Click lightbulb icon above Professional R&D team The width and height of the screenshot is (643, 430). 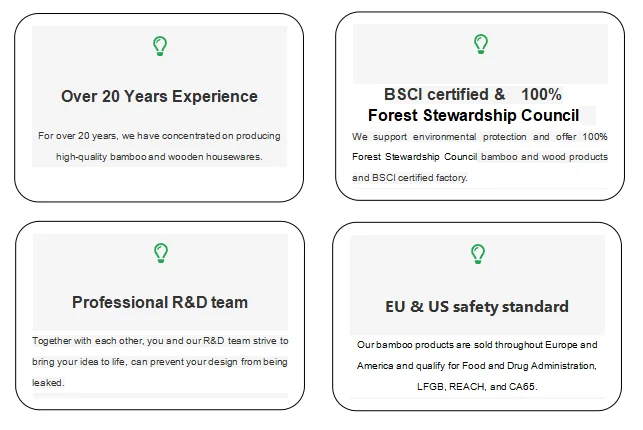(x=161, y=253)
